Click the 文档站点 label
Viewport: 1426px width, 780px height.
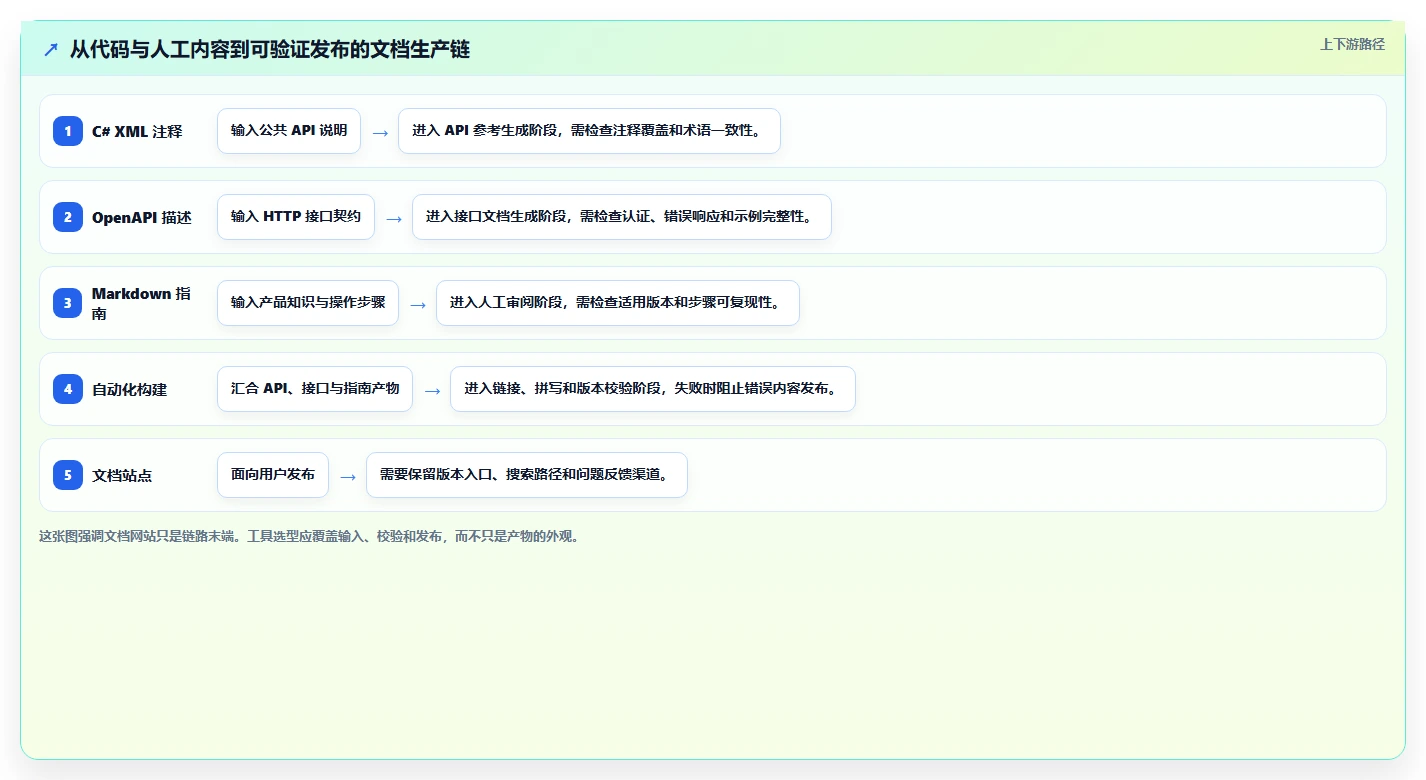point(122,475)
